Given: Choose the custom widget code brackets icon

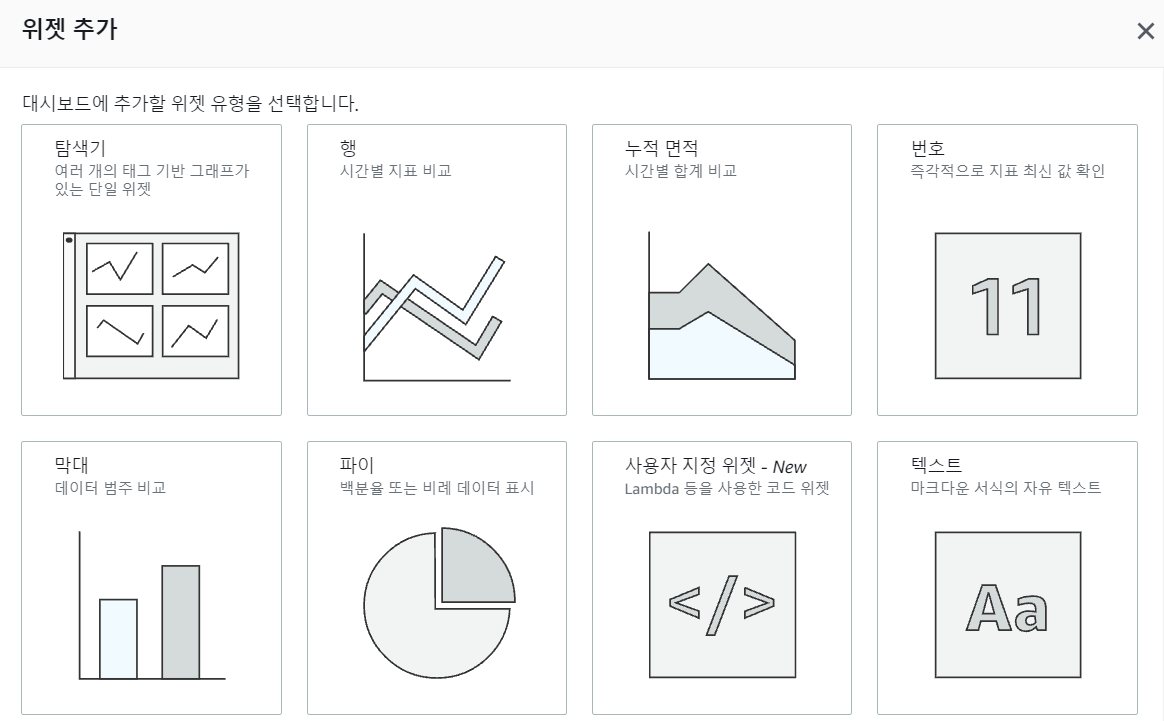Looking at the screenshot, I should click(x=722, y=604).
